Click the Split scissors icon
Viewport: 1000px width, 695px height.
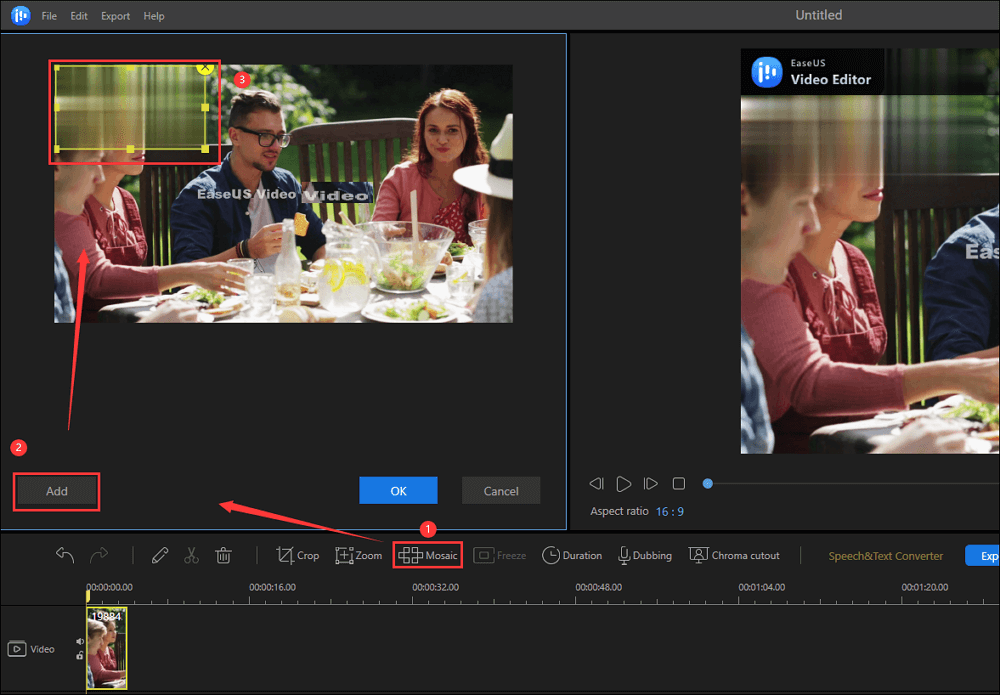192,555
